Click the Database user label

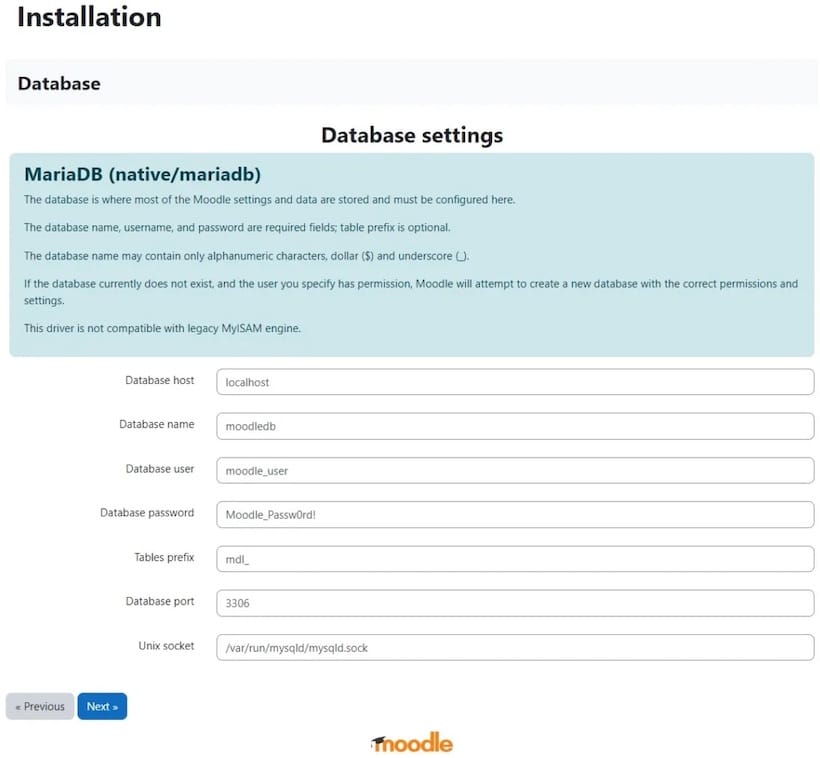pos(160,469)
